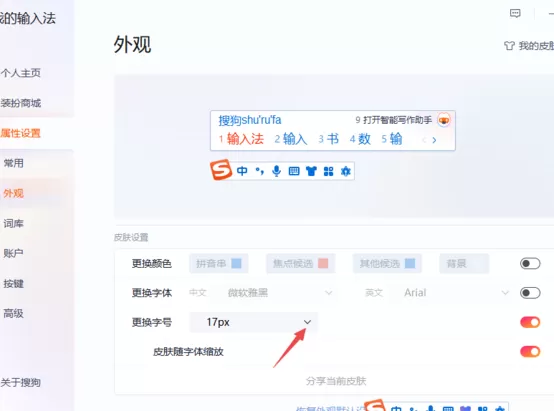Select candidate 3 书 in preview
Screen dimensions: 554x411
point(329,139)
